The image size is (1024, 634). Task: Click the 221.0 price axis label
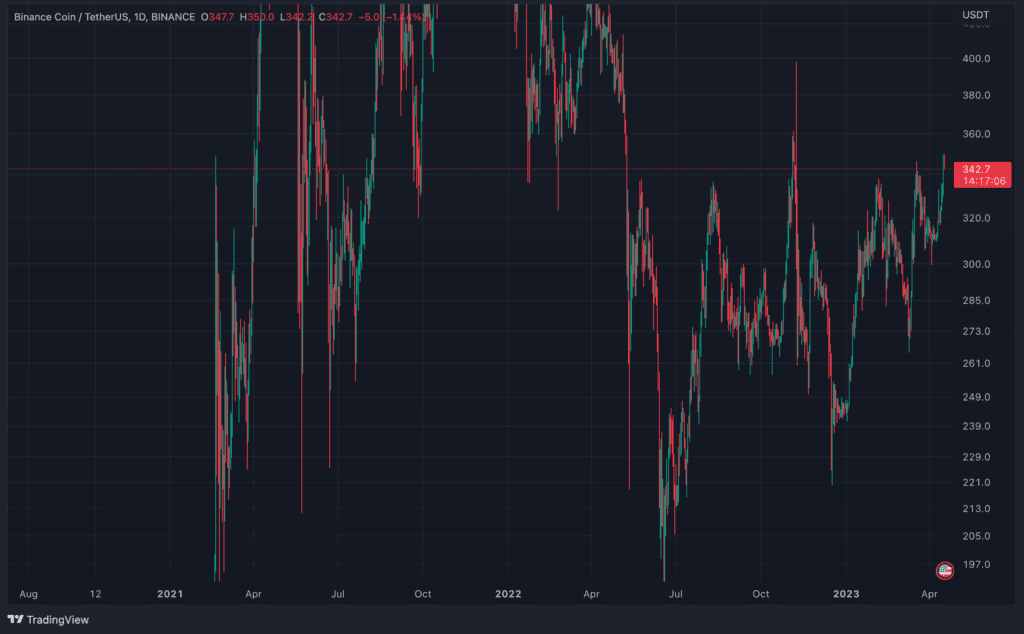click(x=976, y=483)
